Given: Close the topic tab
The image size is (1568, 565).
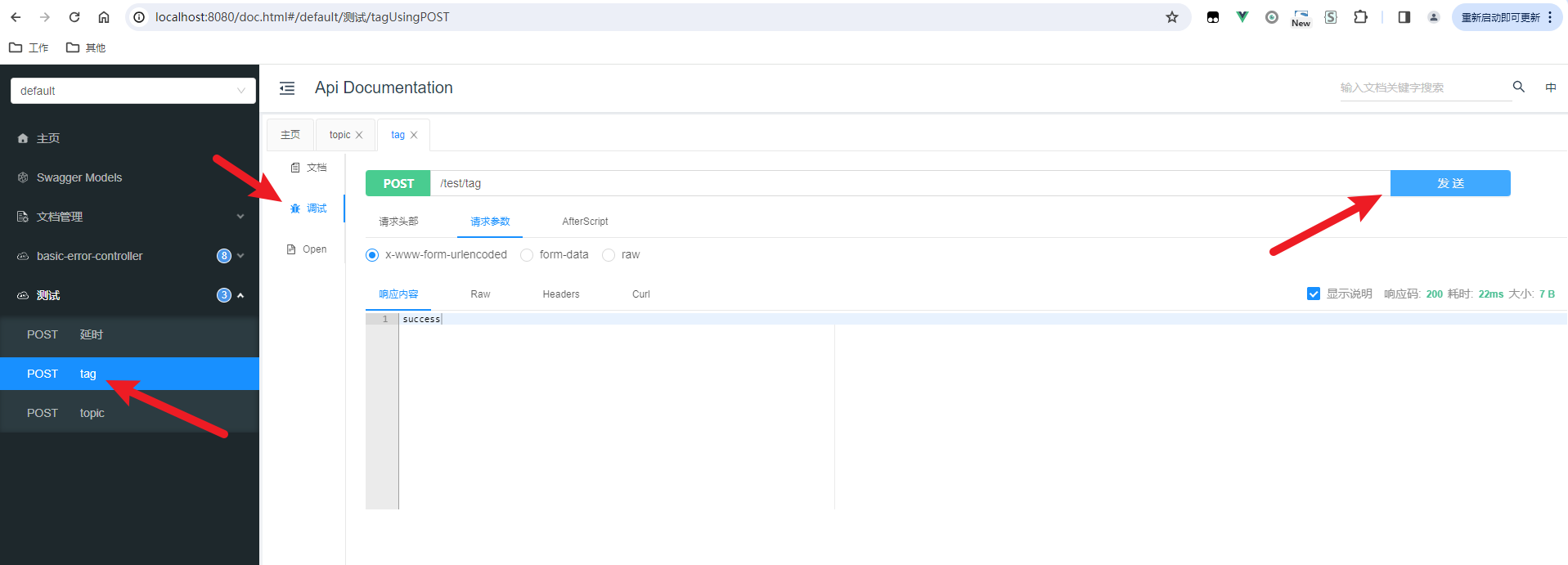Looking at the screenshot, I should click(x=359, y=135).
